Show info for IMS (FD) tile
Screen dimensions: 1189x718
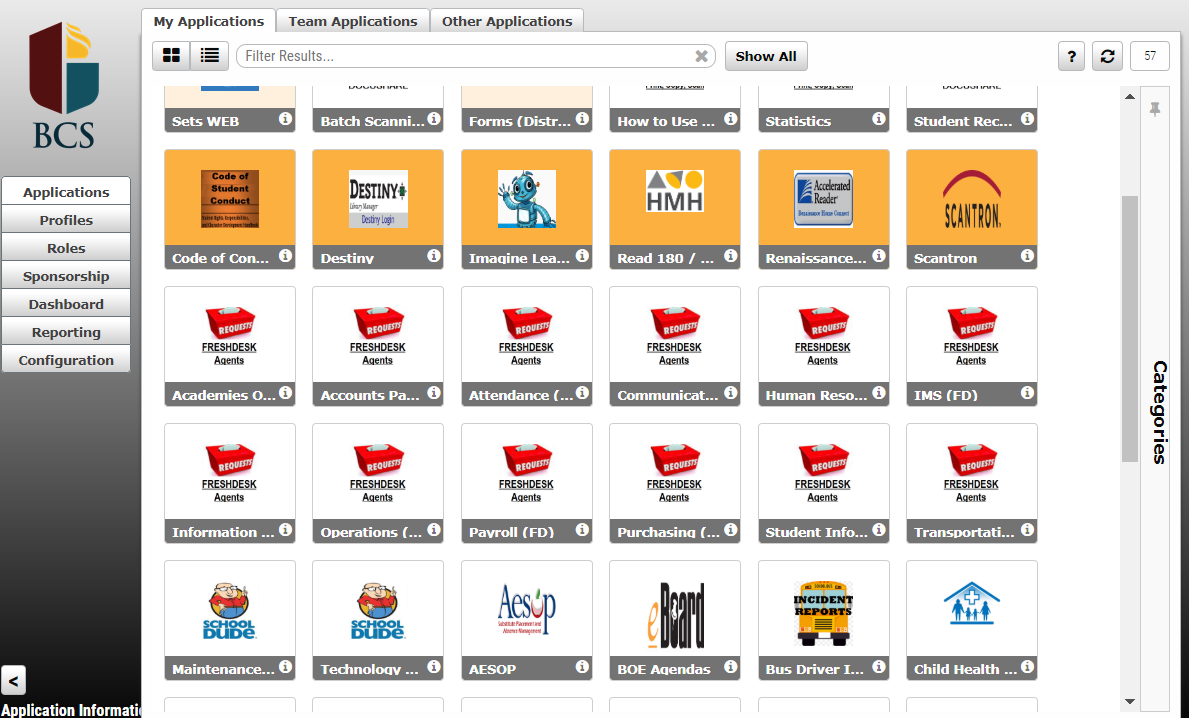(1027, 392)
